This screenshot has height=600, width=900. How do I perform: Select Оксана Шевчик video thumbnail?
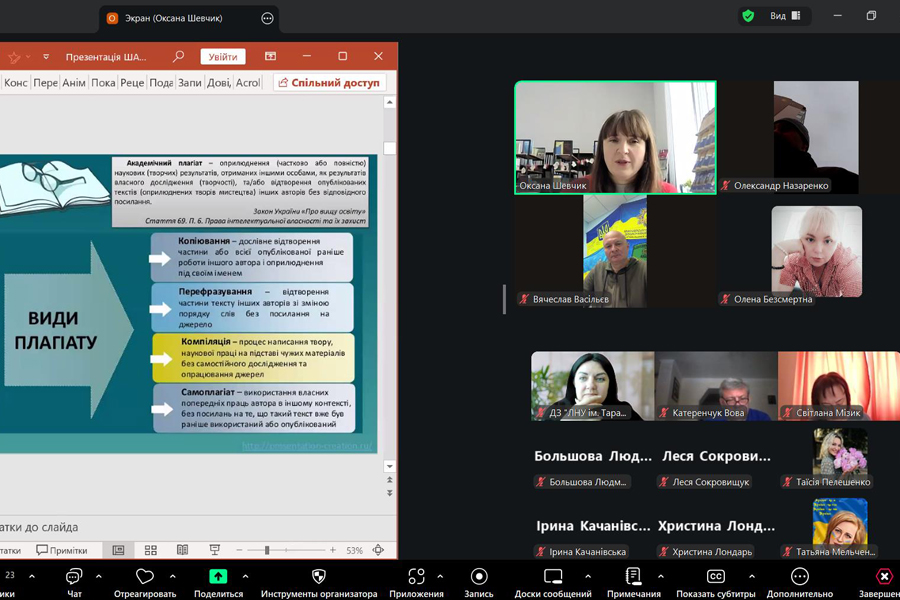(x=615, y=137)
